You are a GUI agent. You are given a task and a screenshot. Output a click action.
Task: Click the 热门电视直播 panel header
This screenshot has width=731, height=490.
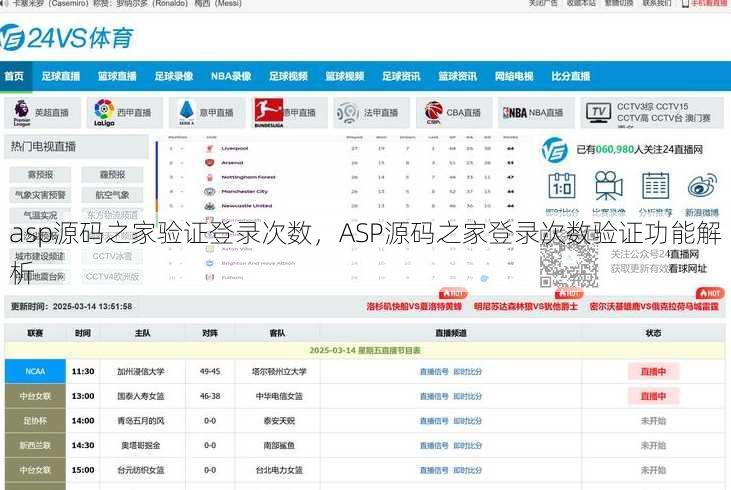pos(76,147)
